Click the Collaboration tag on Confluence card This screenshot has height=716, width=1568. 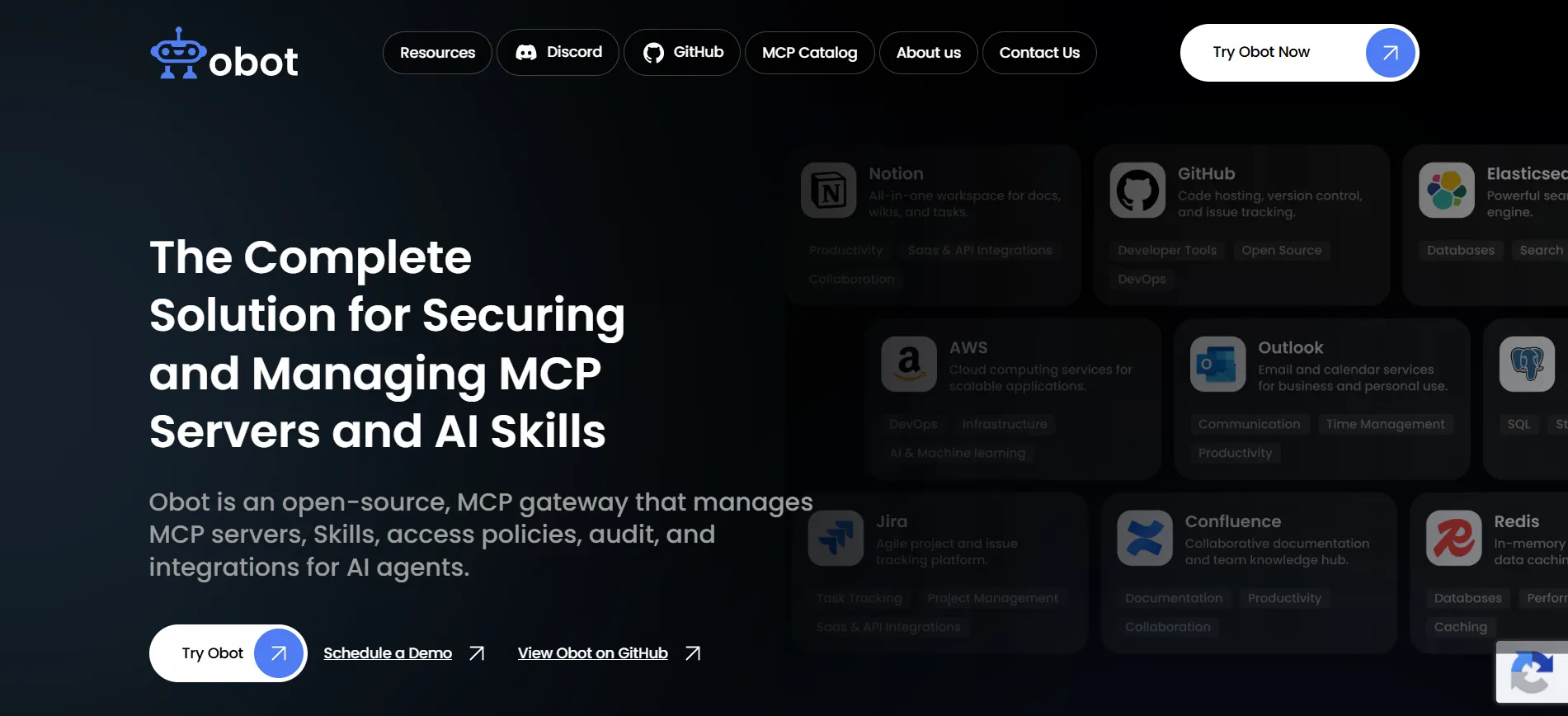click(1168, 627)
